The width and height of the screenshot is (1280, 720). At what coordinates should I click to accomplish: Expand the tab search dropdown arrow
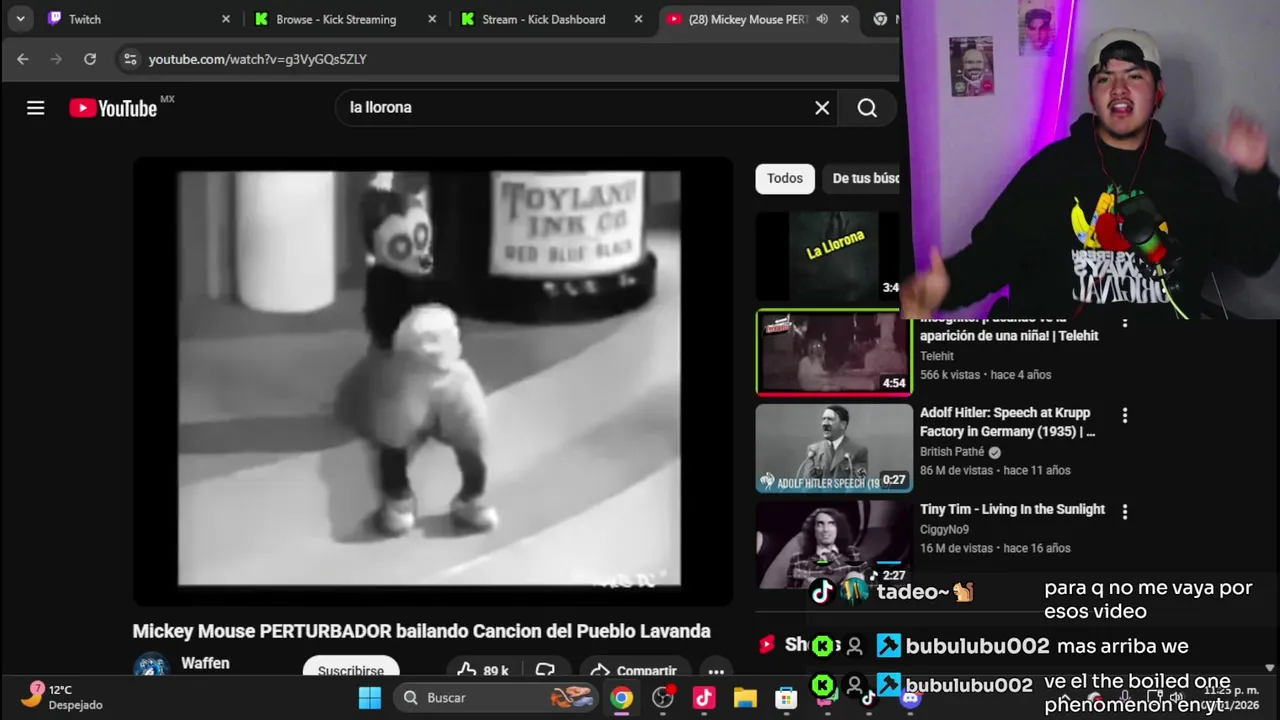[x=20, y=19]
